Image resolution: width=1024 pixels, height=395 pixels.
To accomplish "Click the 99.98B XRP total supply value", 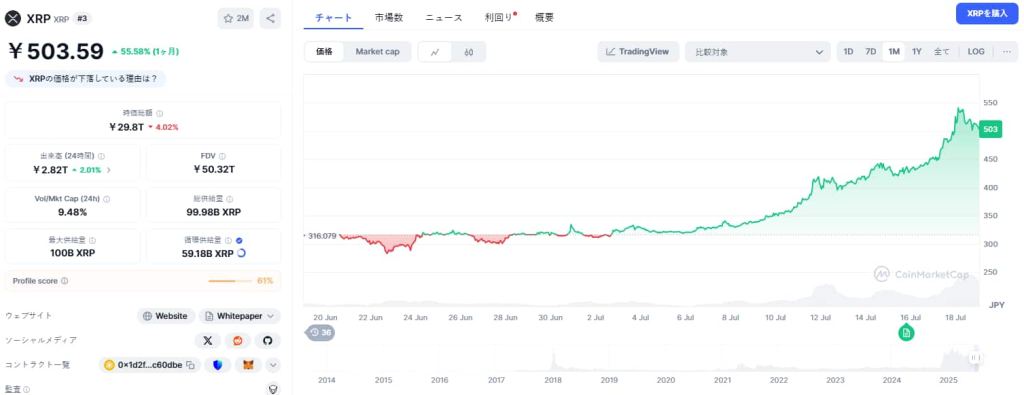I will (214, 212).
